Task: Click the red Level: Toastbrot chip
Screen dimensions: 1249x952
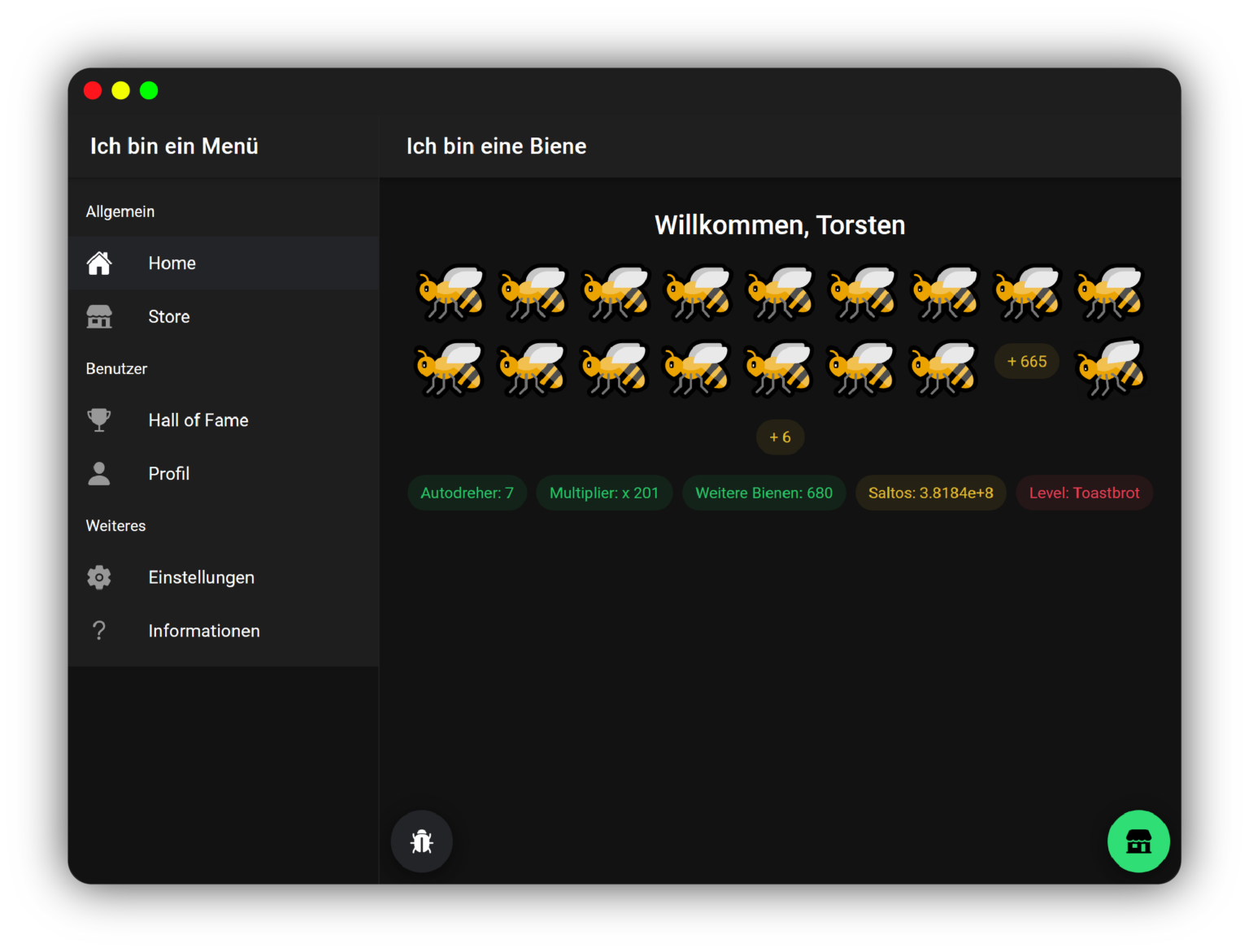Action: (1084, 493)
